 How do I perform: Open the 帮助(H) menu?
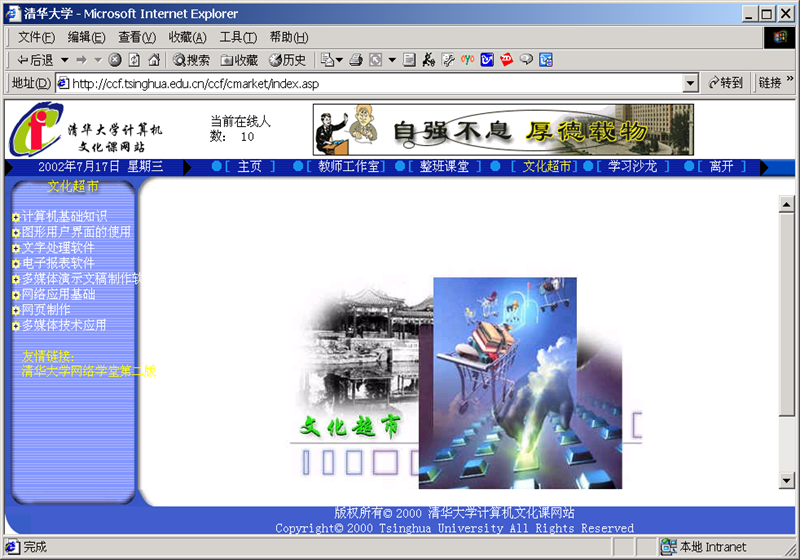pos(289,37)
